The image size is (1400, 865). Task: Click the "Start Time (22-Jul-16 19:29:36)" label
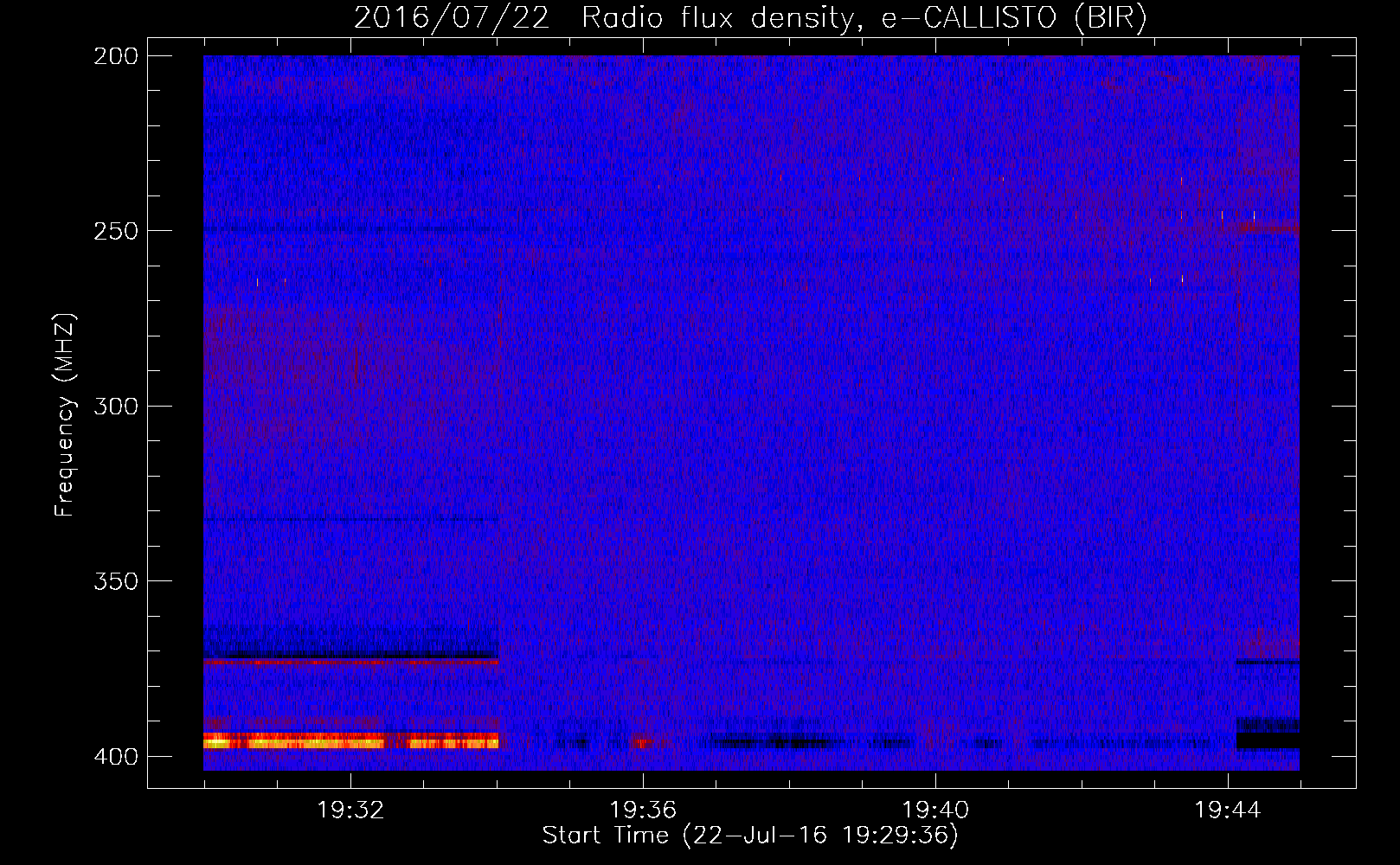[750, 836]
